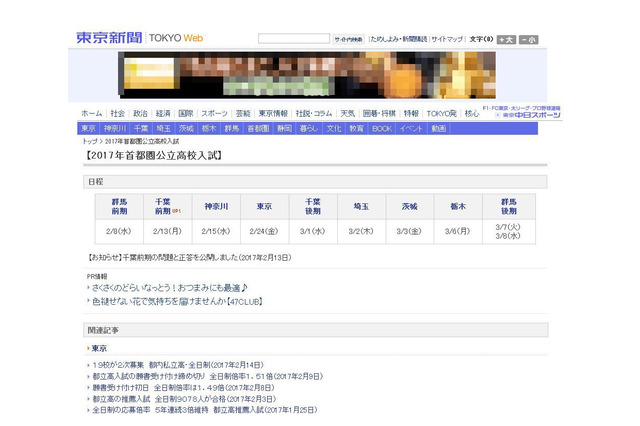Open 千葉前期 in the schedule table
The width and height of the screenshot is (640, 426).
coord(163,206)
